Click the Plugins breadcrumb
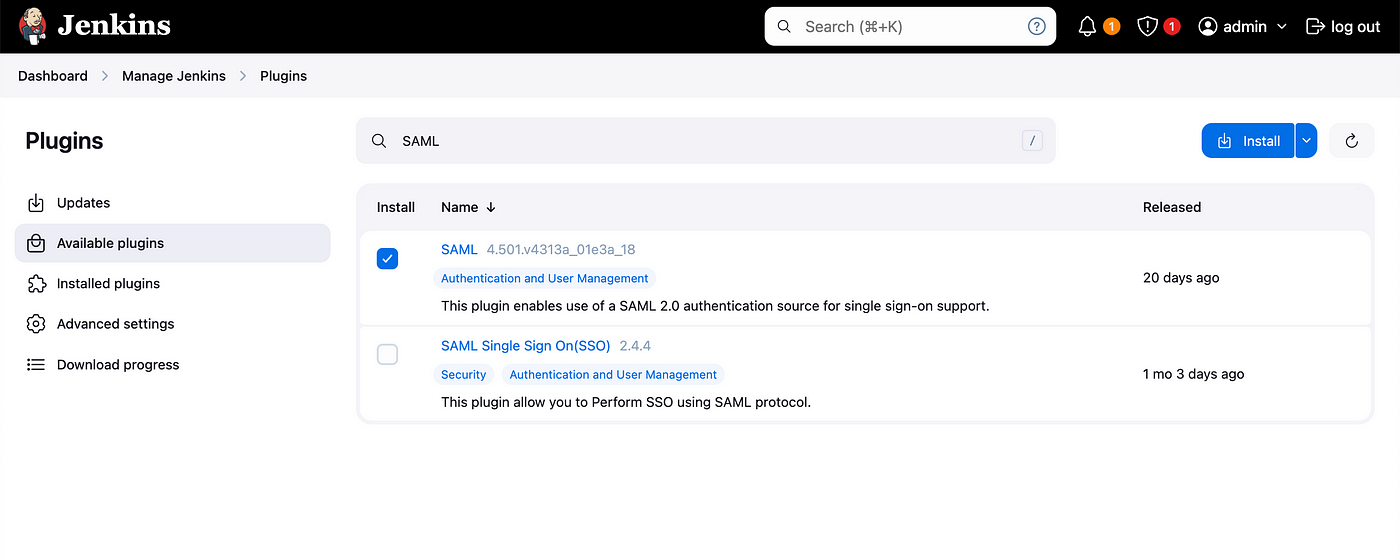The image size is (1400, 560). tap(283, 76)
